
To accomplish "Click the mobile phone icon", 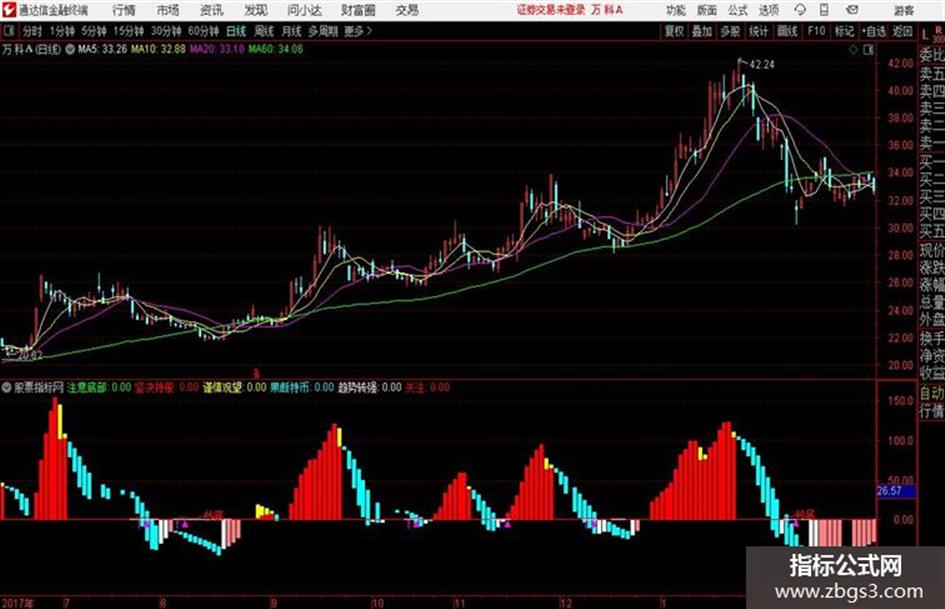I will (x=824, y=10).
